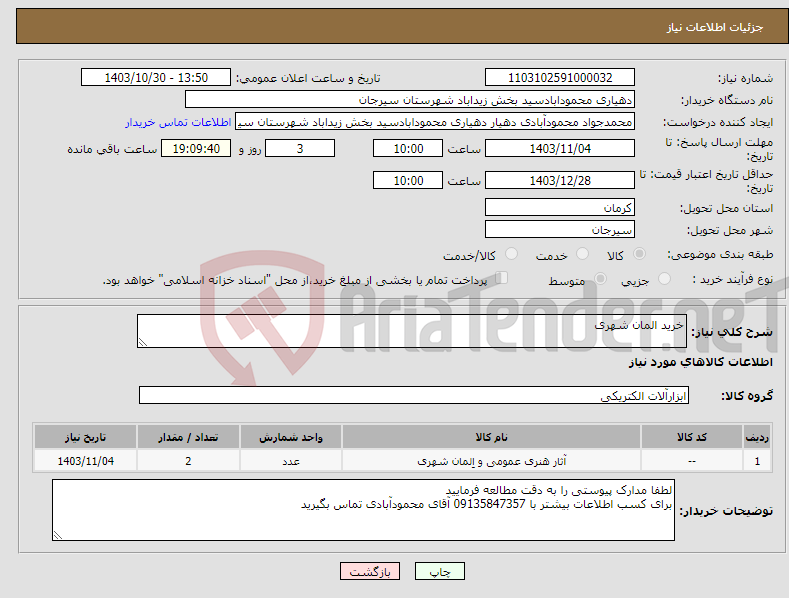Click the جزئیات اطلاعات نیاز header title
The image size is (789, 598).
click(715, 27)
